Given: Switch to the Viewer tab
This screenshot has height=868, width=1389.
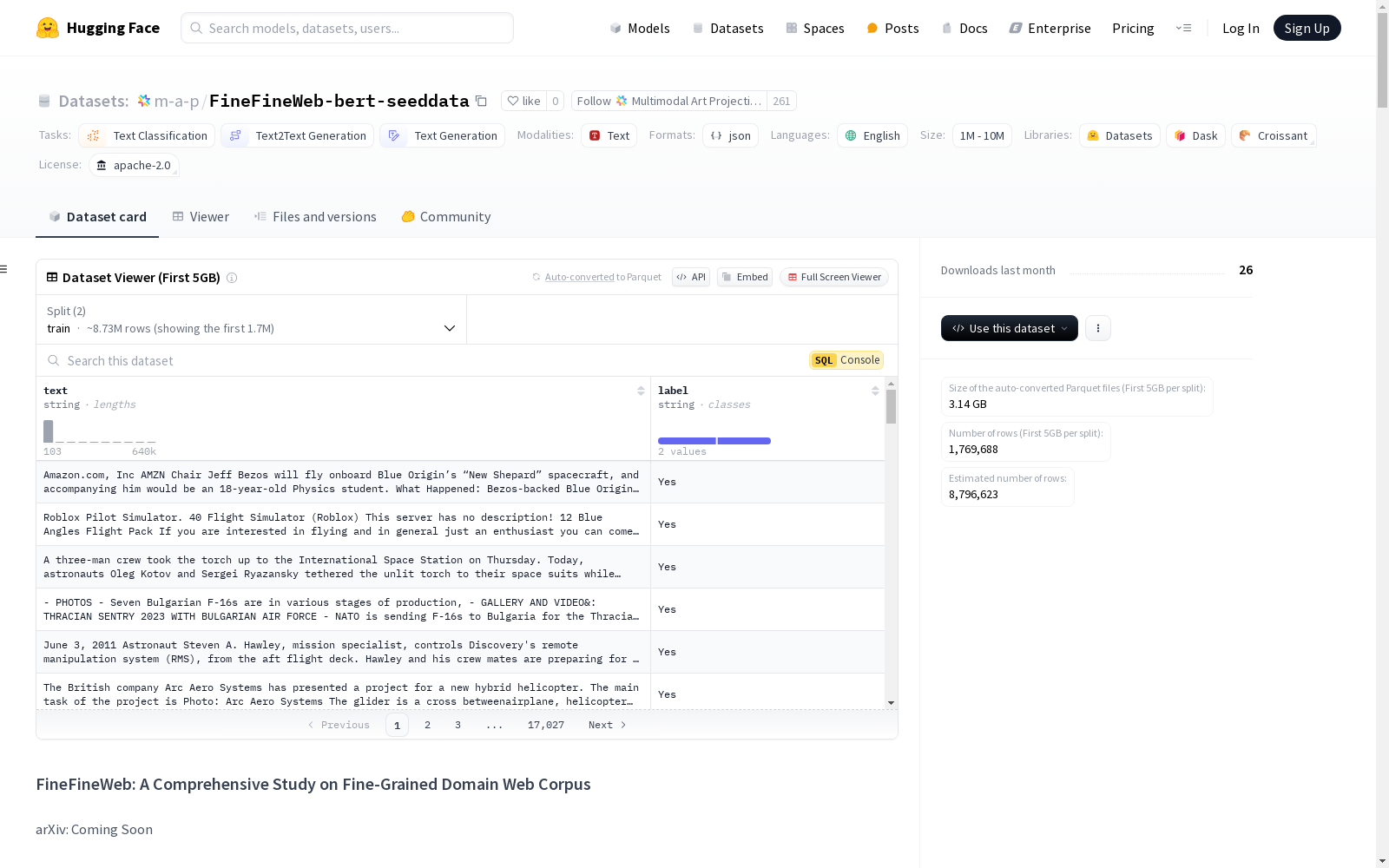Looking at the screenshot, I should tap(201, 217).
